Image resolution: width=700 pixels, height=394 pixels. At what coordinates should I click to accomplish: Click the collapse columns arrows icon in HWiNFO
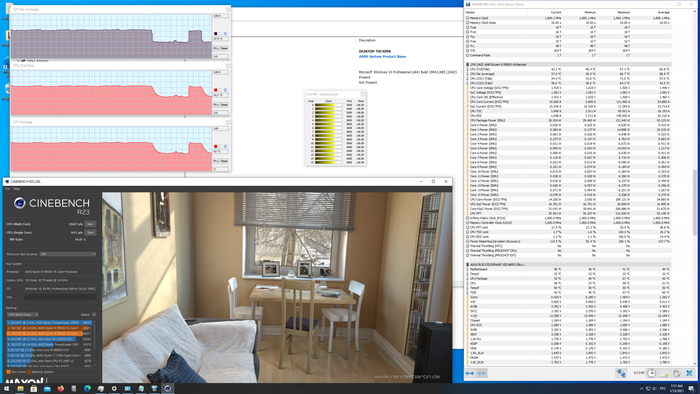(481, 373)
